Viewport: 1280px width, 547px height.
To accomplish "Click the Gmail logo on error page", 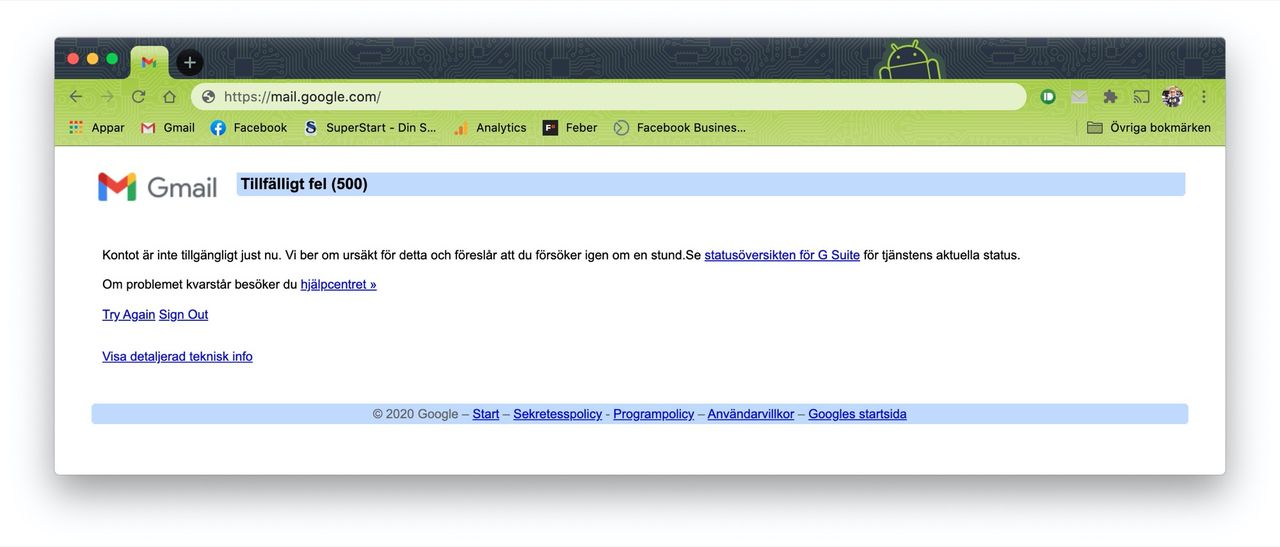I will pos(157,186).
